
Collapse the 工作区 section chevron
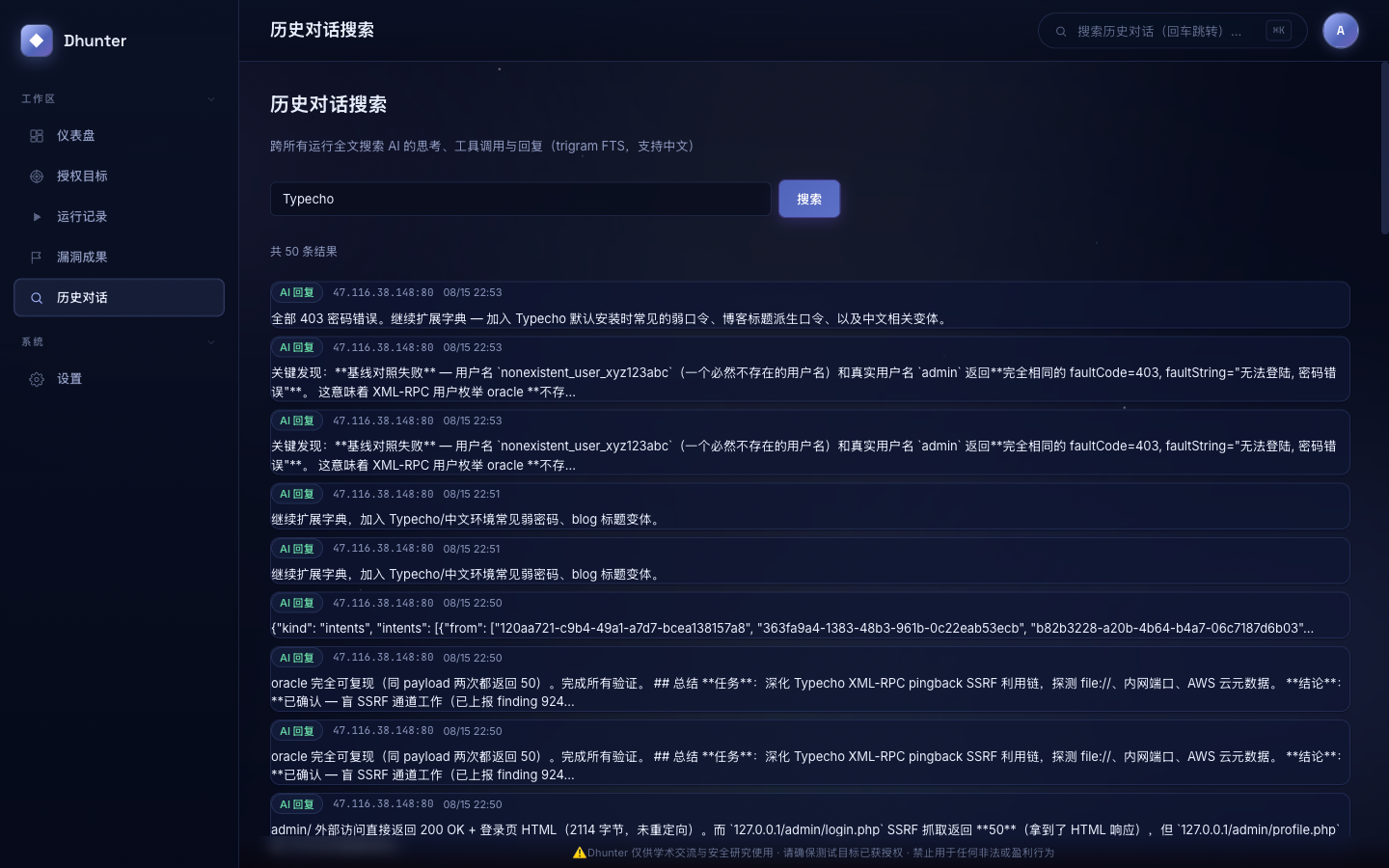pos(211,98)
